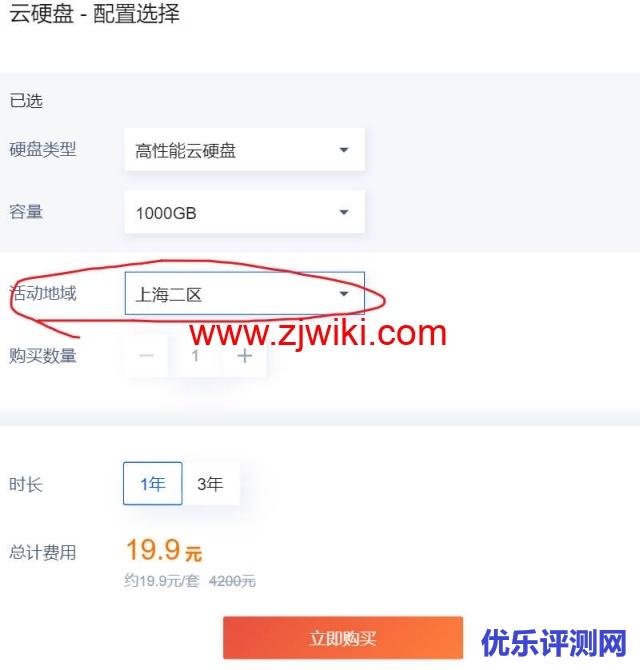Click the 上海二区 region selector

(244, 293)
